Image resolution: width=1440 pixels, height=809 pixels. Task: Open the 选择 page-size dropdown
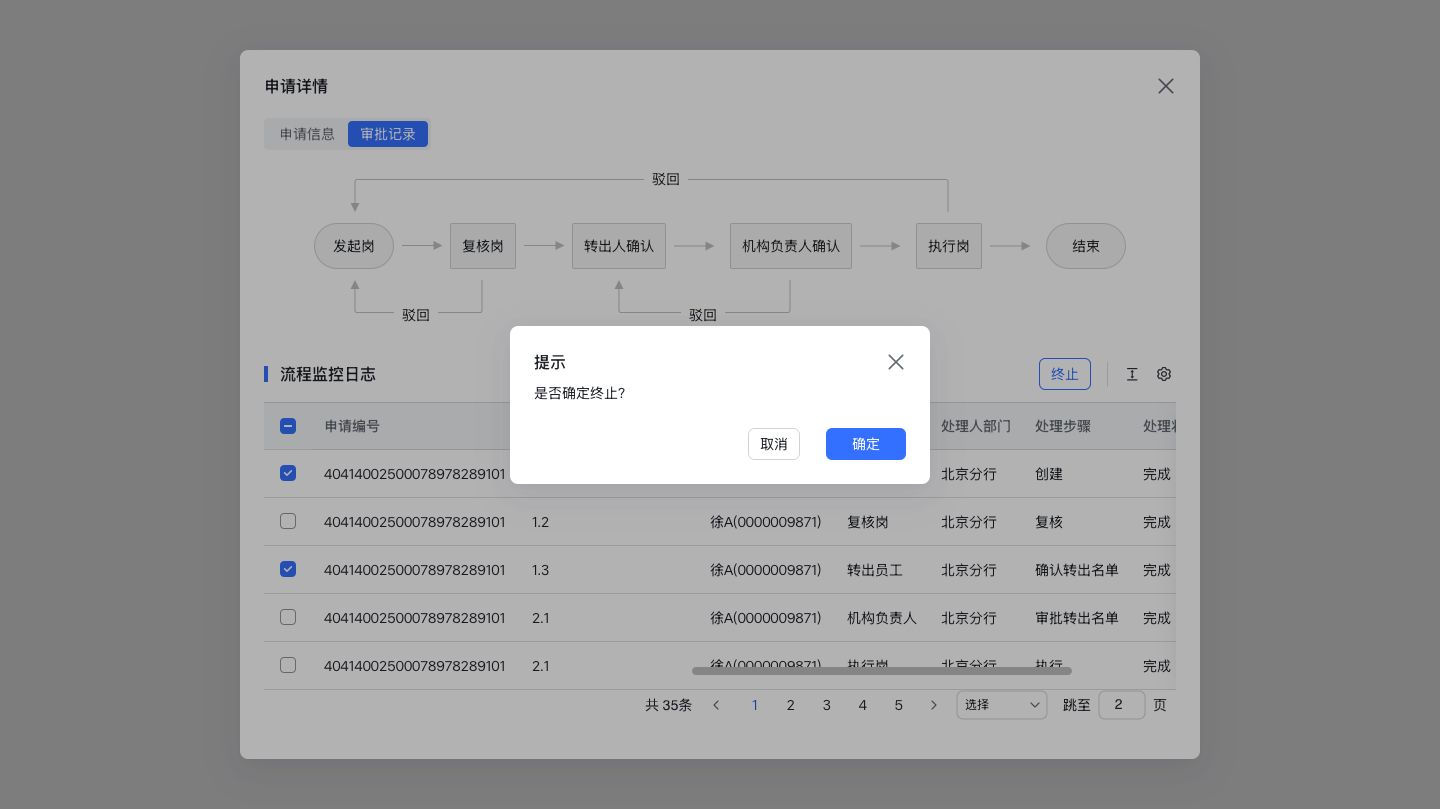(1002, 705)
